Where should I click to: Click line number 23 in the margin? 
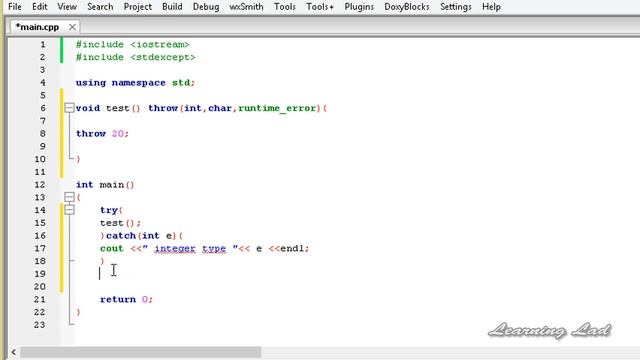point(40,325)
